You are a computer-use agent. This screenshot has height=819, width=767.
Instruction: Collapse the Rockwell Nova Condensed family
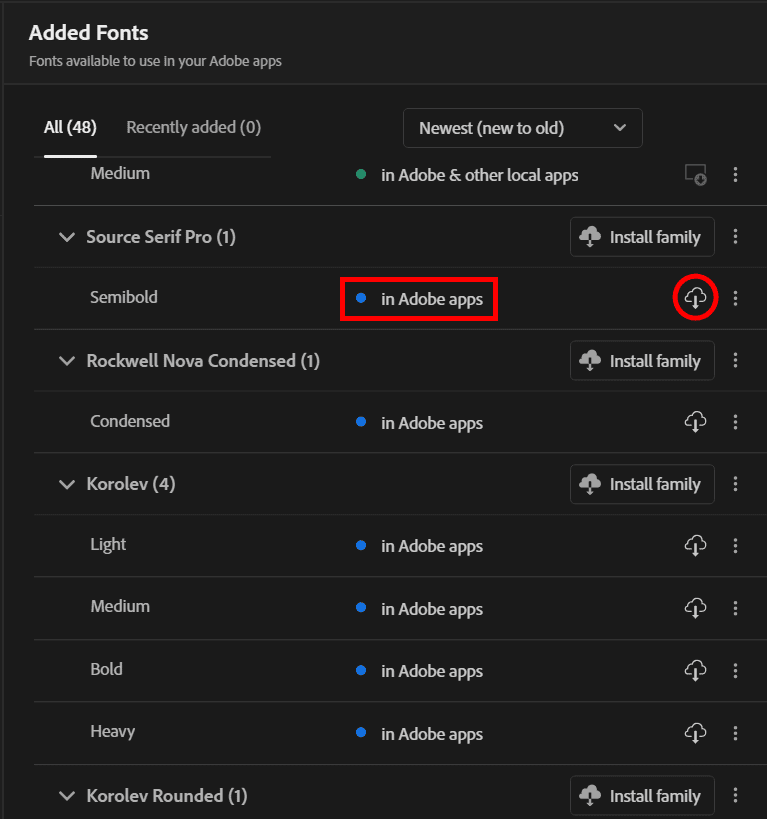(x=67, y=361)
